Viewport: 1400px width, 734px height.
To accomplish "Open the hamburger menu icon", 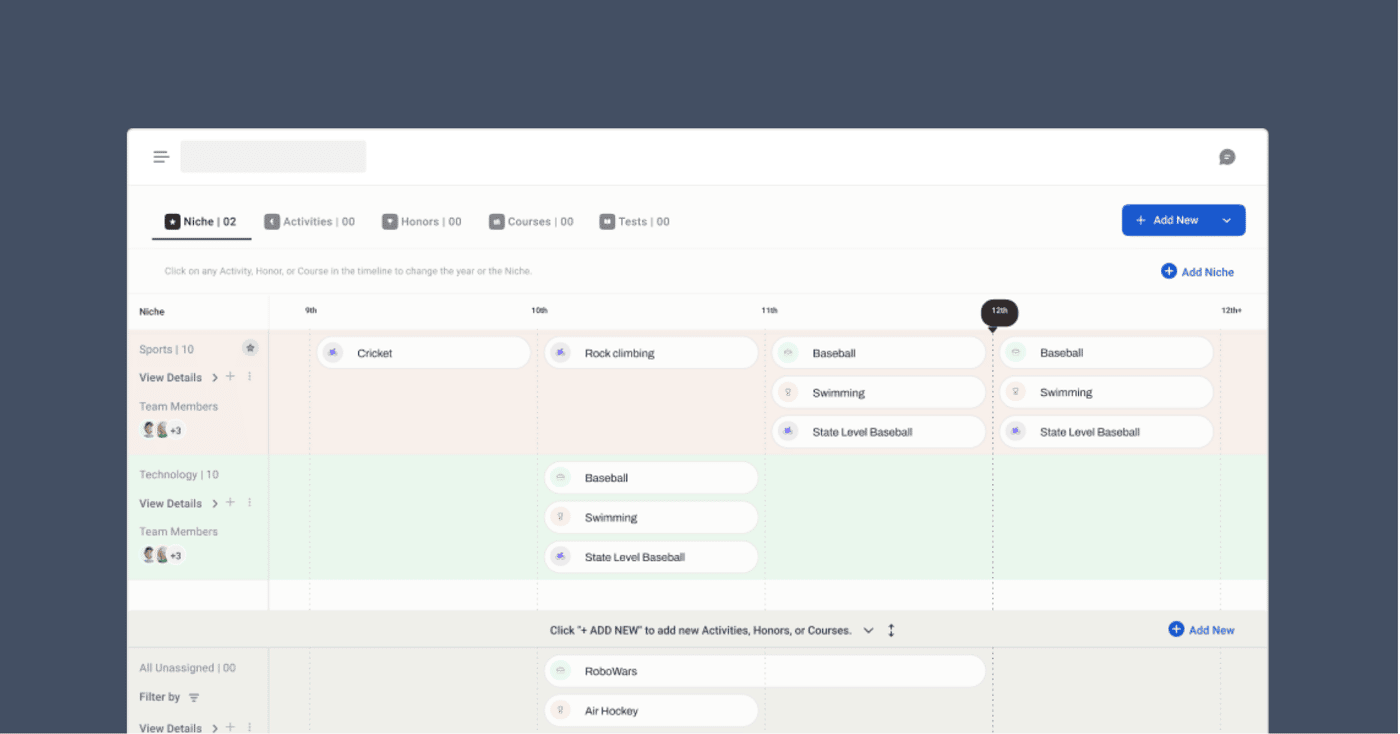I will click(161, 157).
